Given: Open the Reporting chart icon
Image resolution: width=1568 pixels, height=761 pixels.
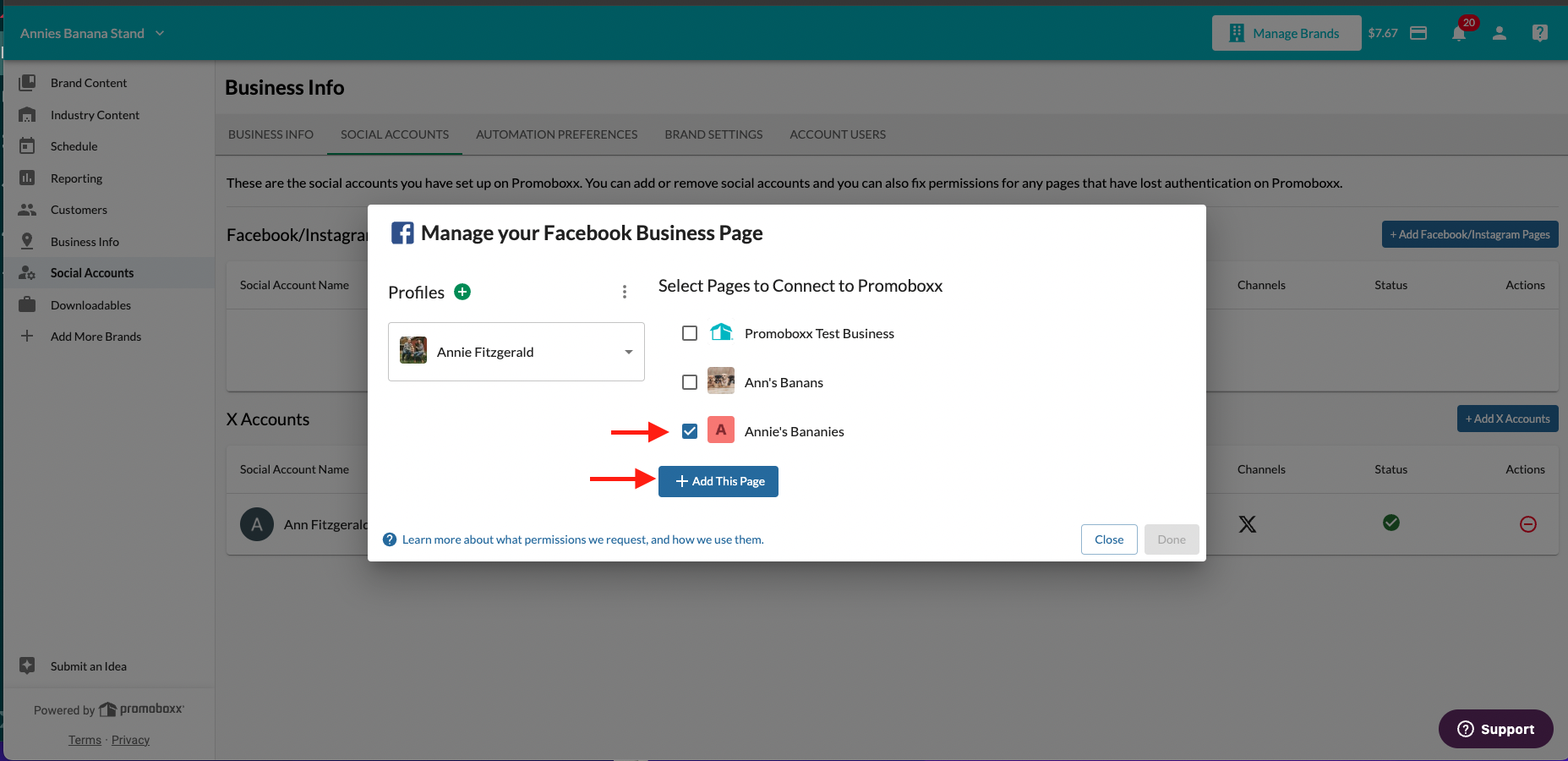Looking at the screenshot, I should [27, 178].
